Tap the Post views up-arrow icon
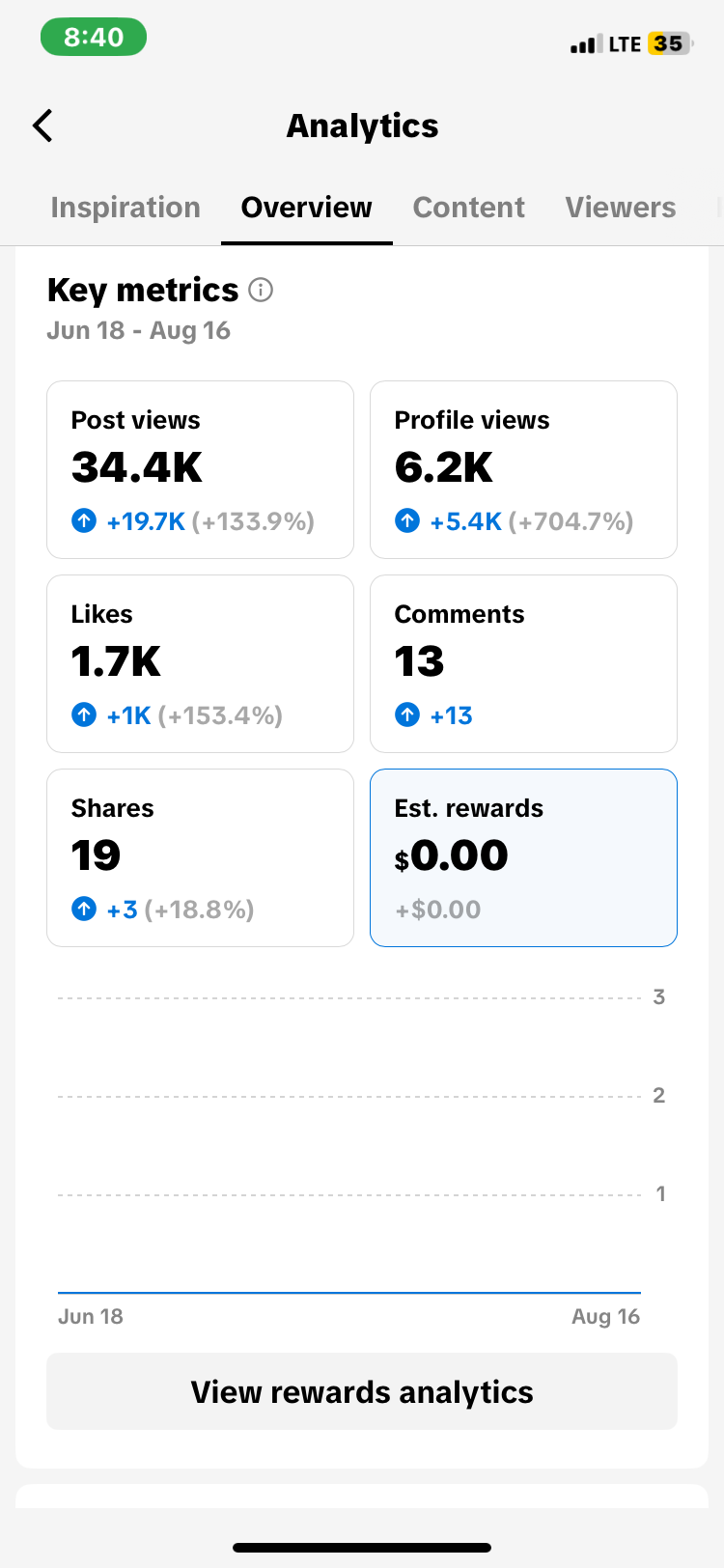724x1568 pixels. [84, 521]
